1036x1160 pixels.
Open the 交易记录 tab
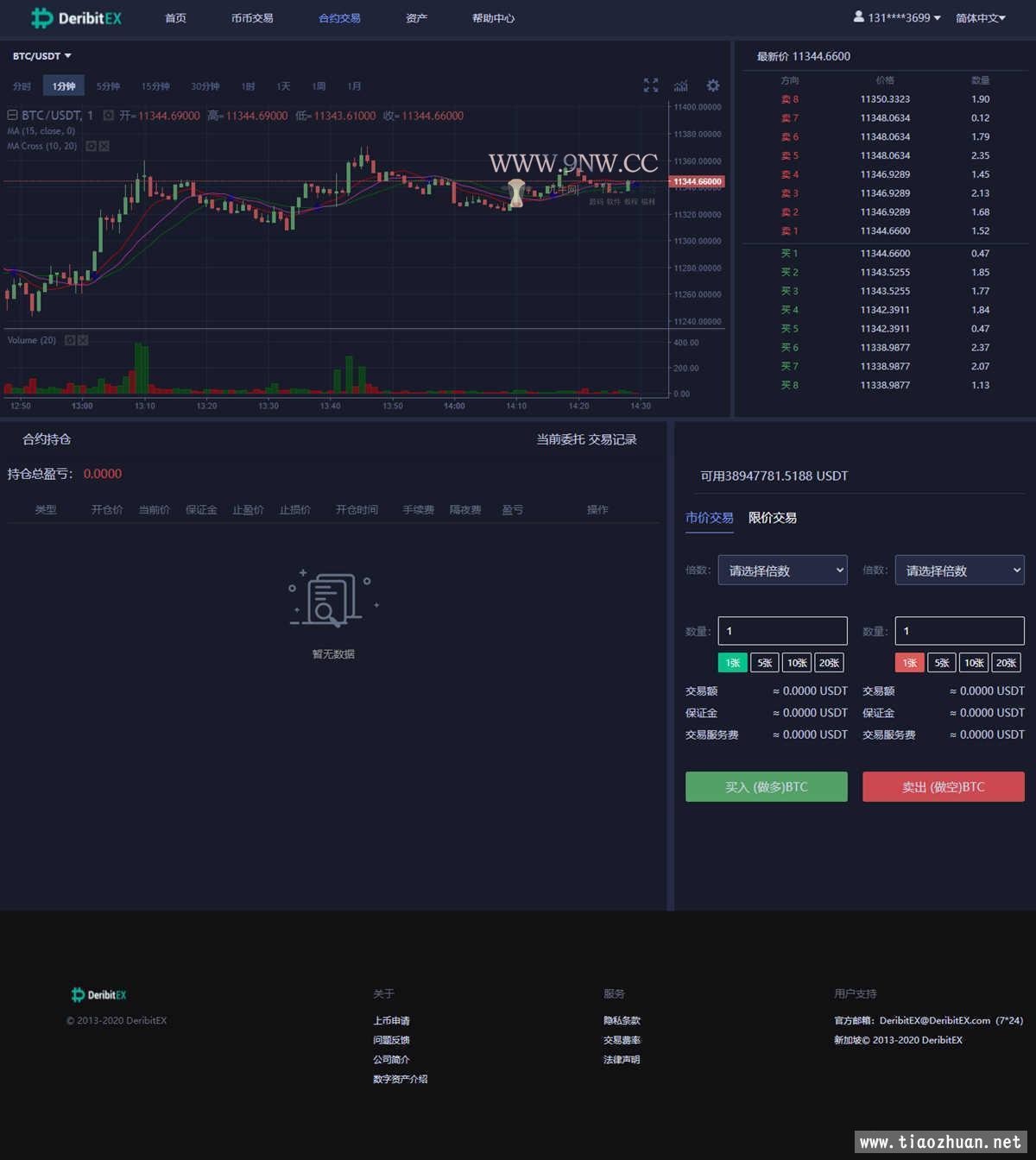pos(613,439)
